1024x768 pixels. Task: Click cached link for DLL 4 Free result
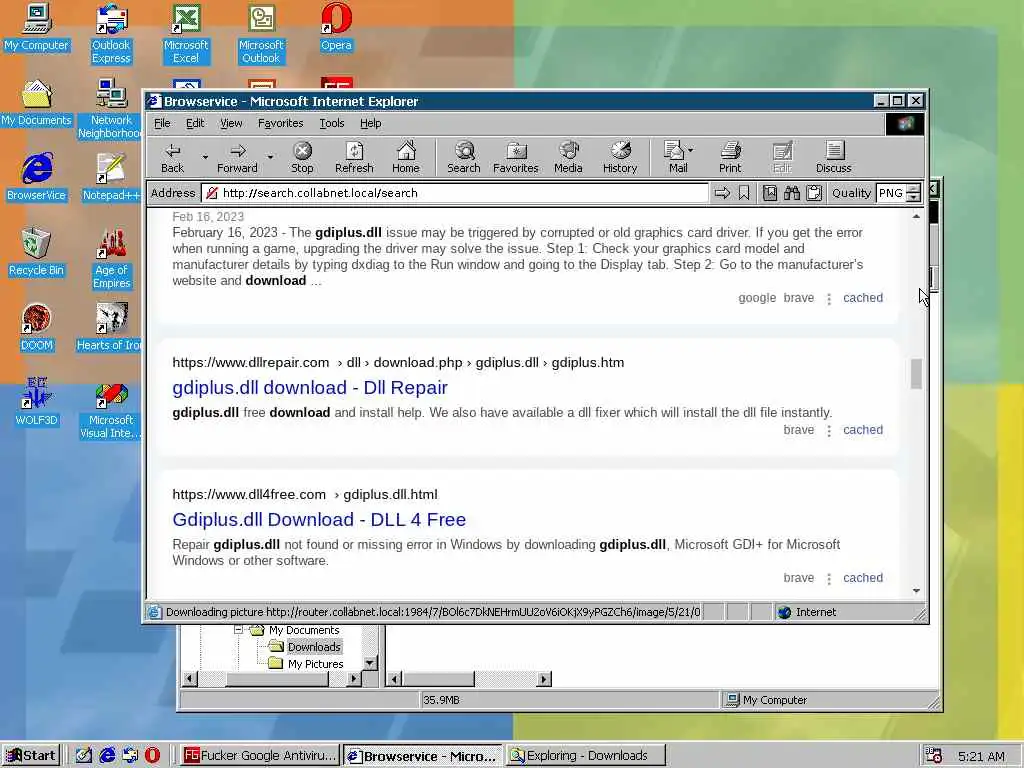coord(863,577)
